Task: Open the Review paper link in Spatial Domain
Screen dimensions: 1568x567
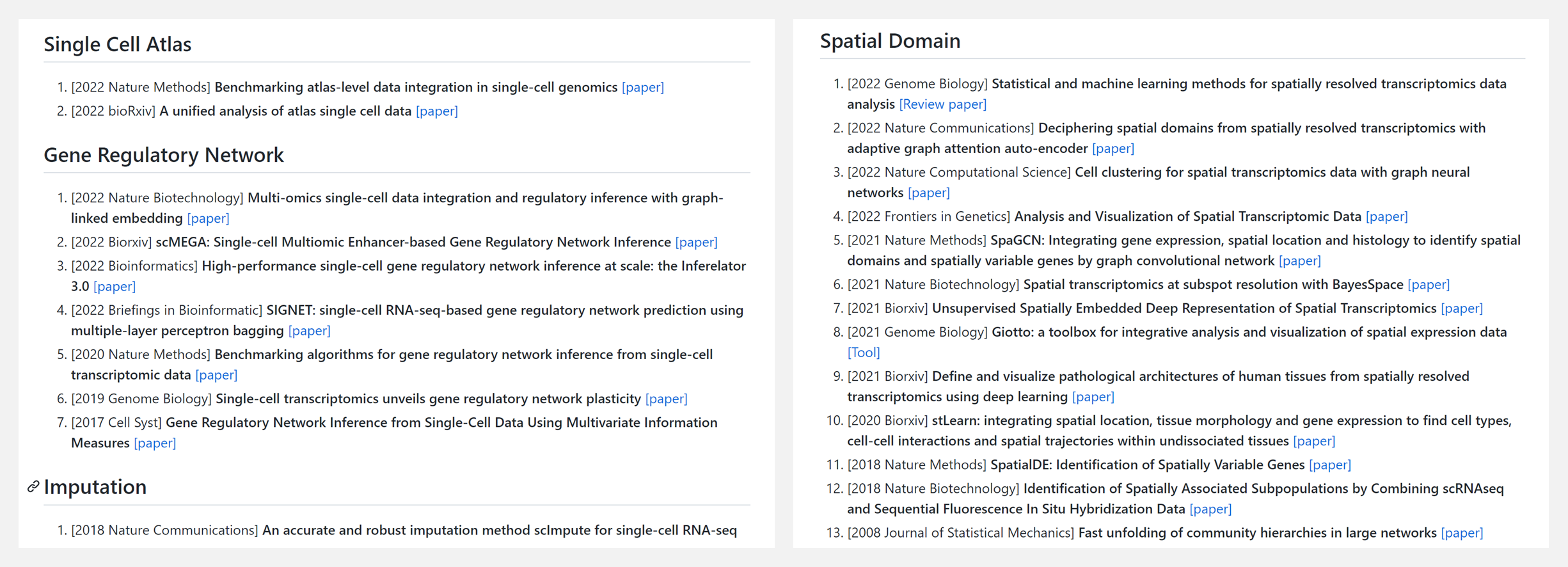Action: [942, 104]
